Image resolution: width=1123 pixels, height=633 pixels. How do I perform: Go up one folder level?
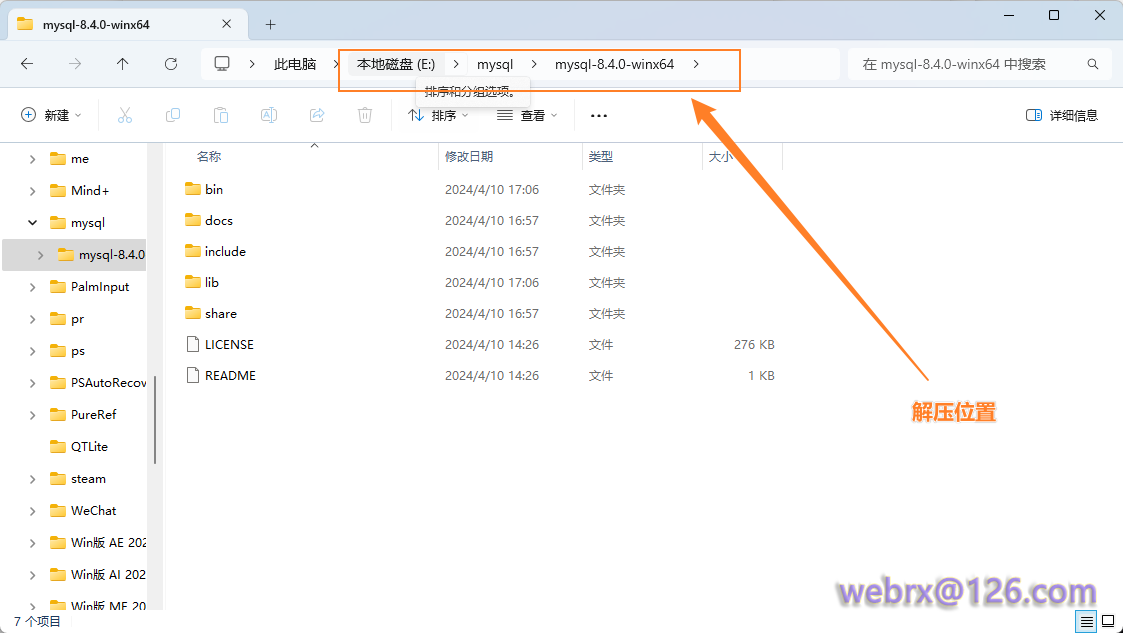pyautogui.click(x=122, y=64)
